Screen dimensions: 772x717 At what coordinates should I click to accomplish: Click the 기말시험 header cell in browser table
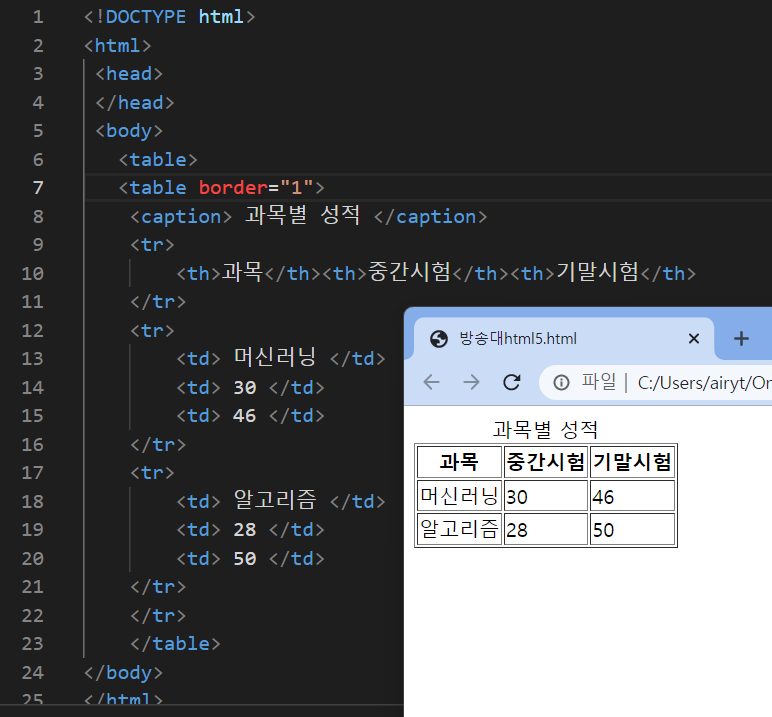632,462
